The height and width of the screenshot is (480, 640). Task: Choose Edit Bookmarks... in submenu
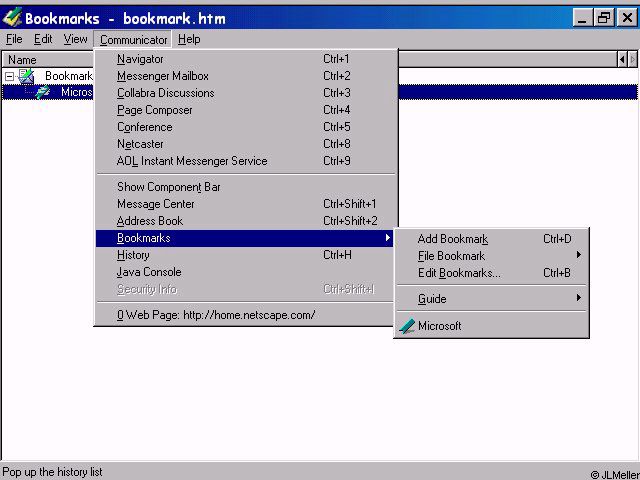(491, 273)
